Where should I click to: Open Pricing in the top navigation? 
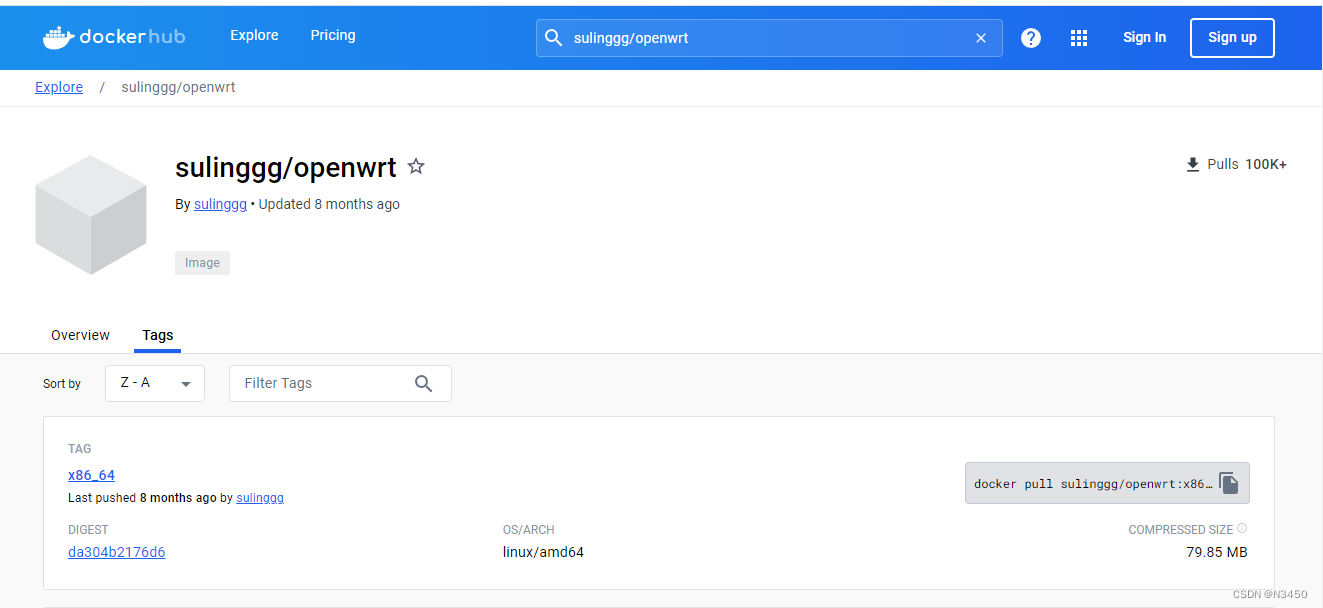click(333, 35)
